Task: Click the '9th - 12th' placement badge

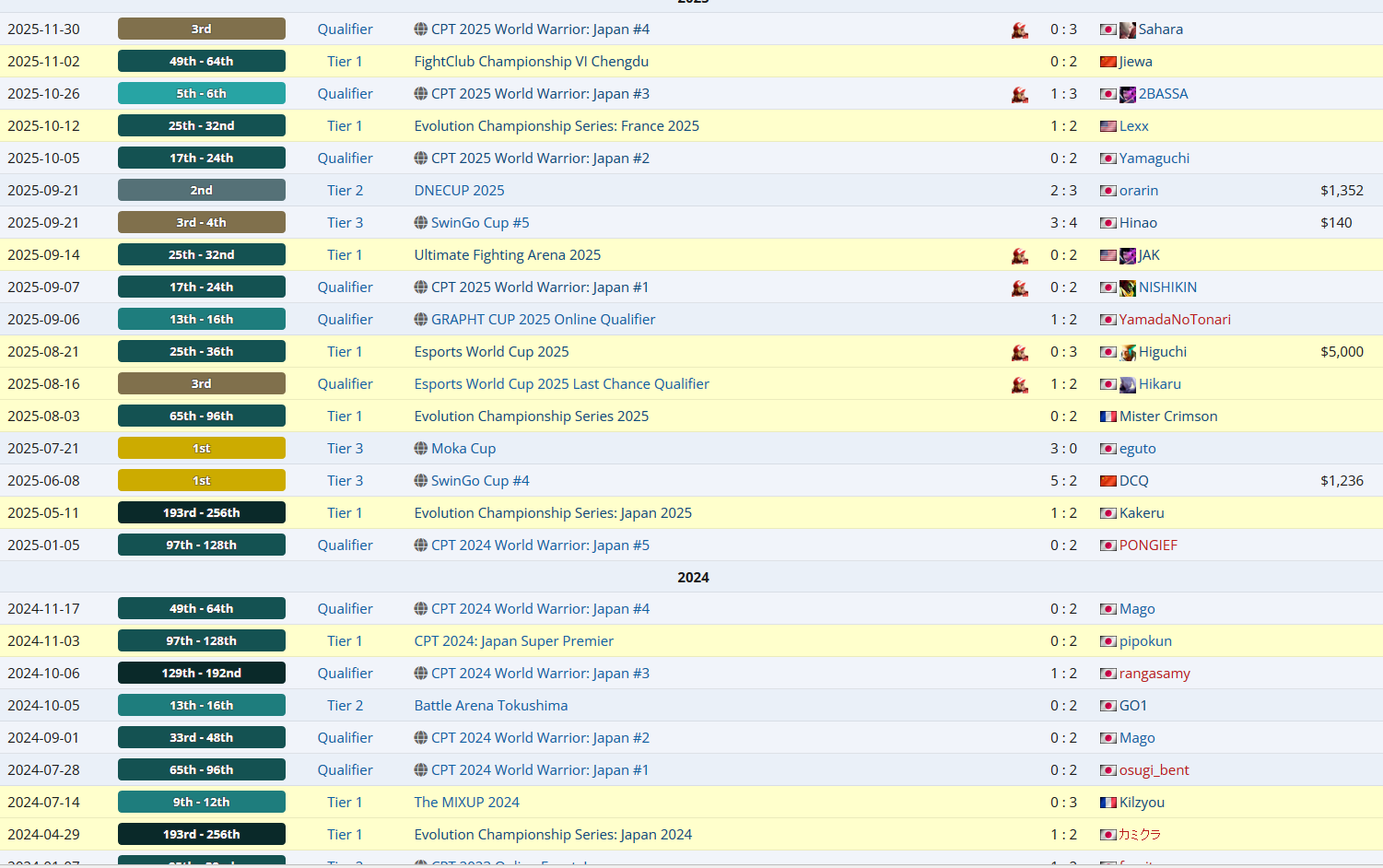Action: pyautogui.click(x=202, y=803)
